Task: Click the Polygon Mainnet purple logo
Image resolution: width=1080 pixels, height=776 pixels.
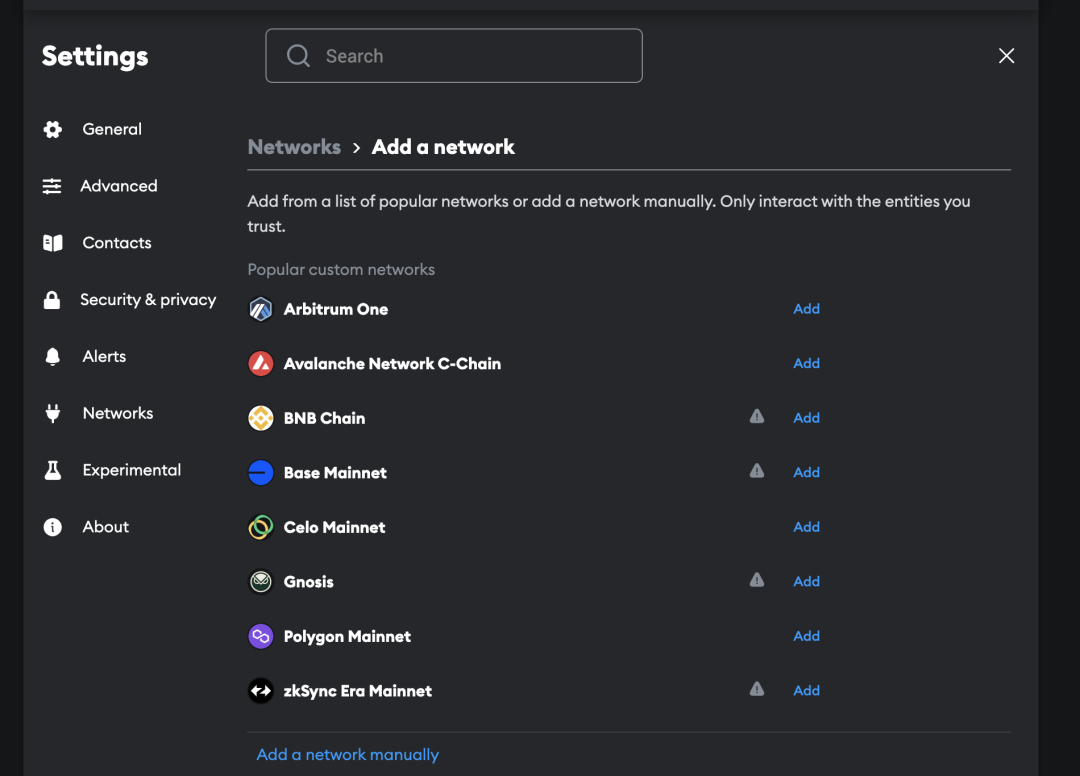Action: [x=260, y=636]
